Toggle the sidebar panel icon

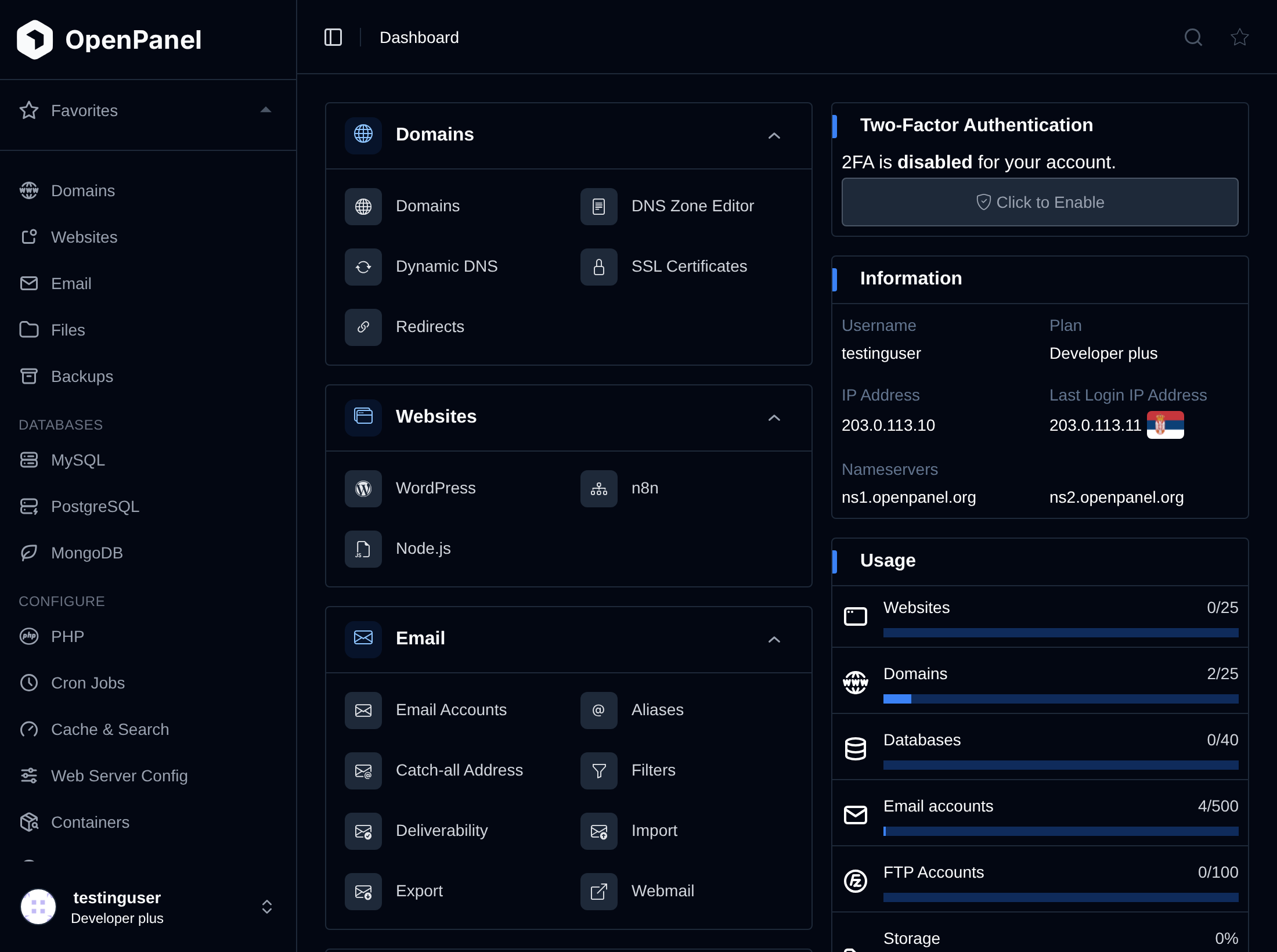(x=333, y=37)
